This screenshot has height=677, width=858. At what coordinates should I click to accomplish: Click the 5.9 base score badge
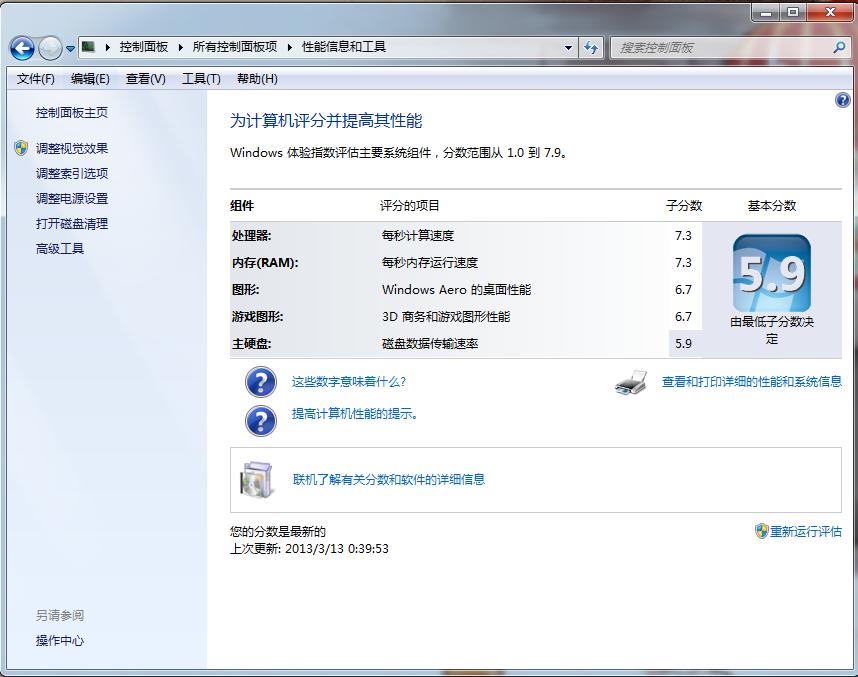click(x=772, y=273)
